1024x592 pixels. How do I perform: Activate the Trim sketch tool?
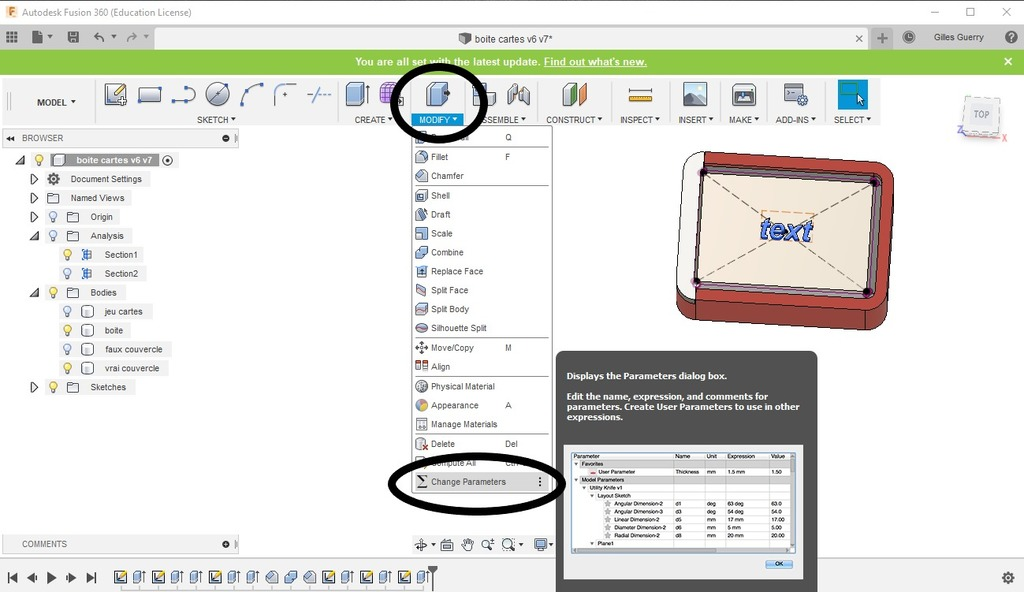[319, 95]
